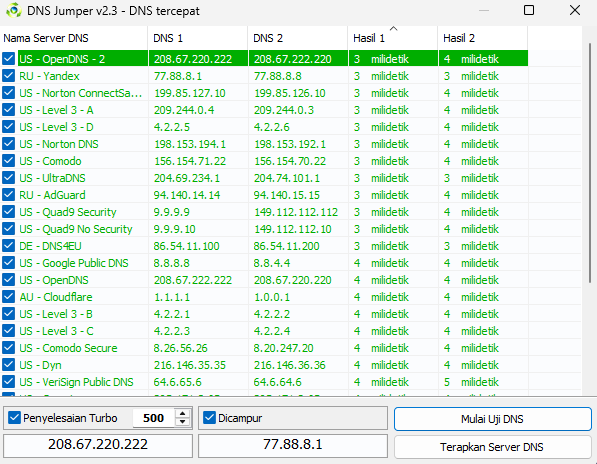Screen dimensions: 597x464
Task: Increase the turbo value with up arrow
Action: (183, 414)
